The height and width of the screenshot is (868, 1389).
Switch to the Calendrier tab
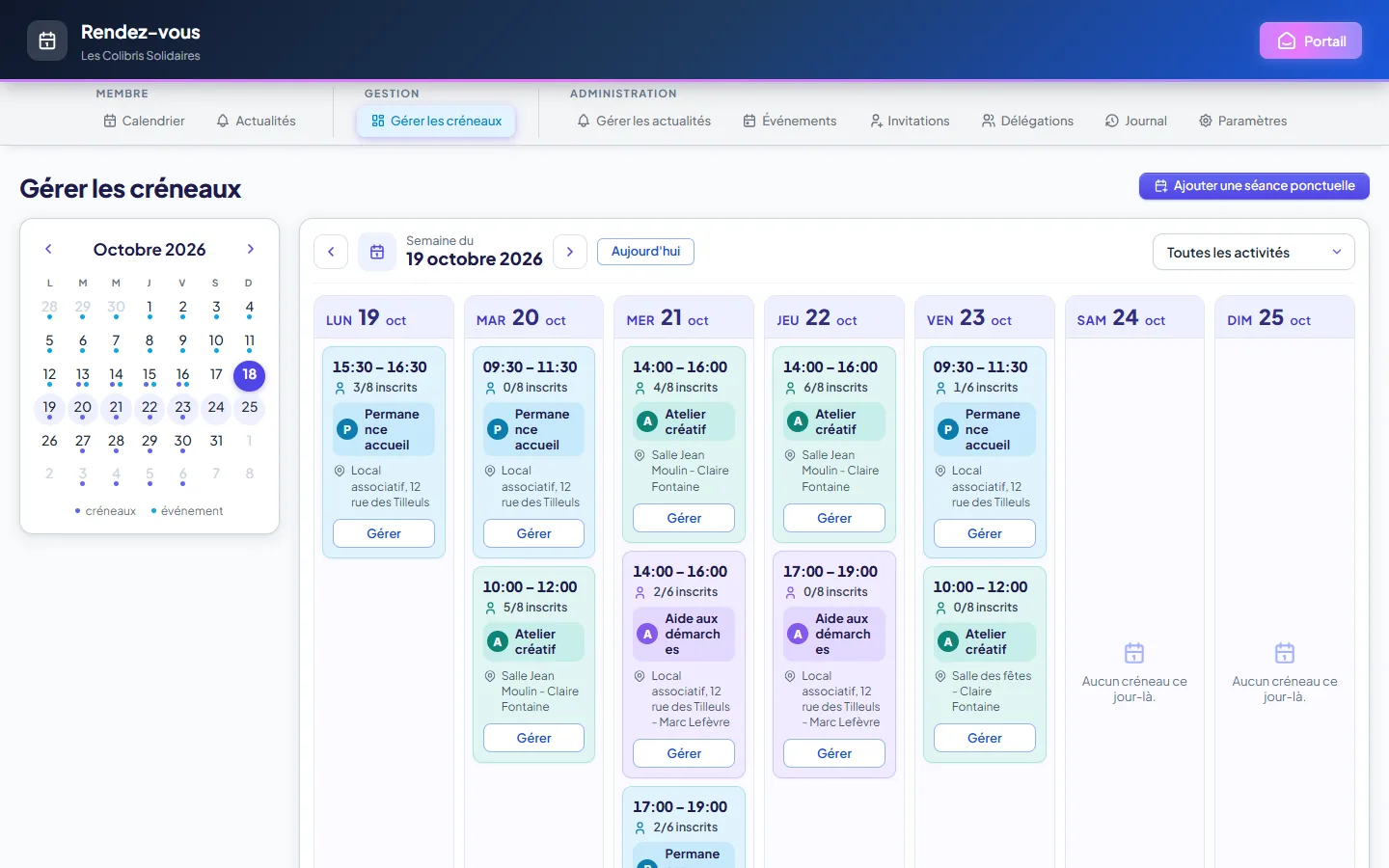point(145,121)
